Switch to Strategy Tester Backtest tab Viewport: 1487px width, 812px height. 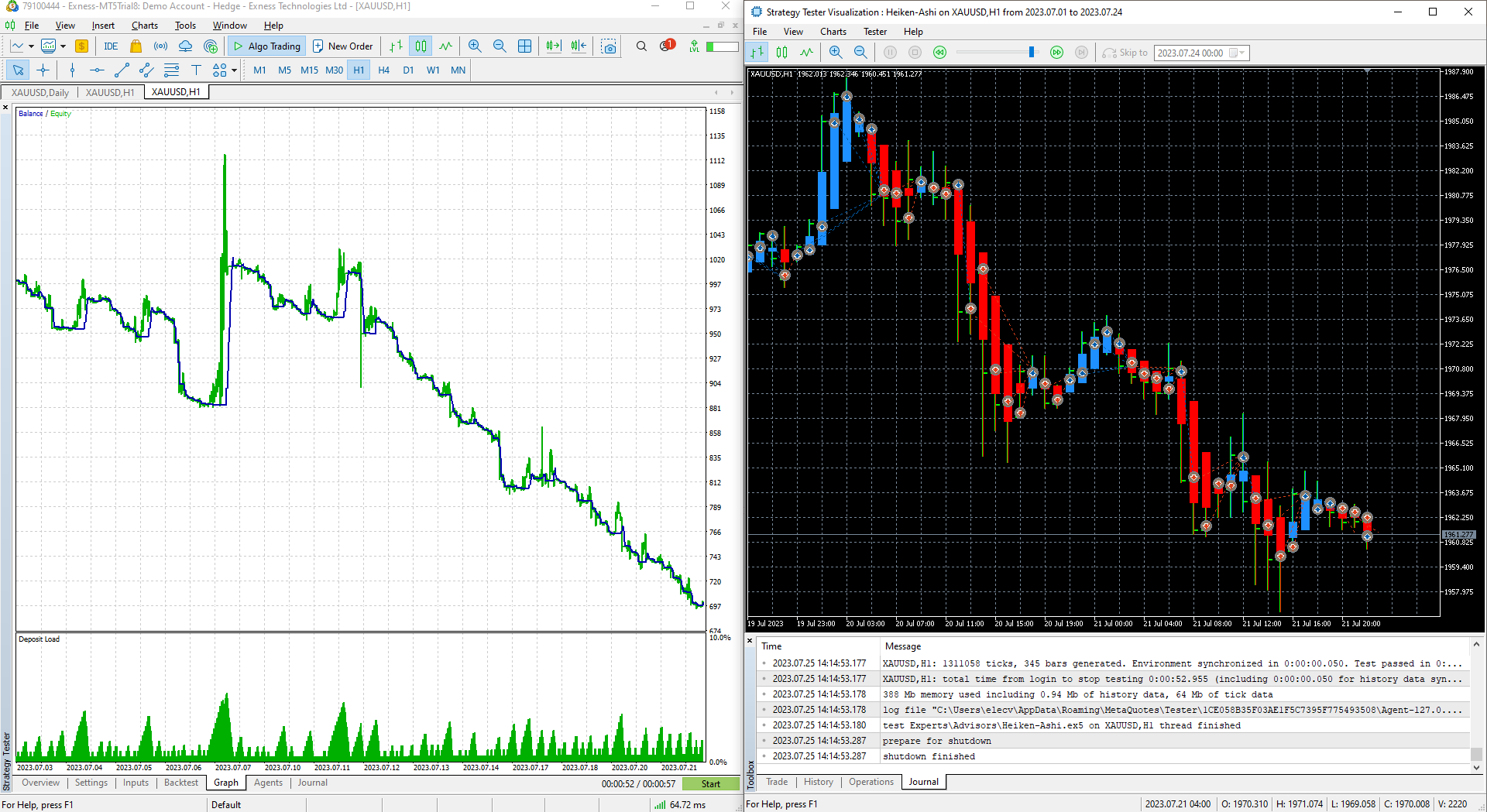click(181, 783)
